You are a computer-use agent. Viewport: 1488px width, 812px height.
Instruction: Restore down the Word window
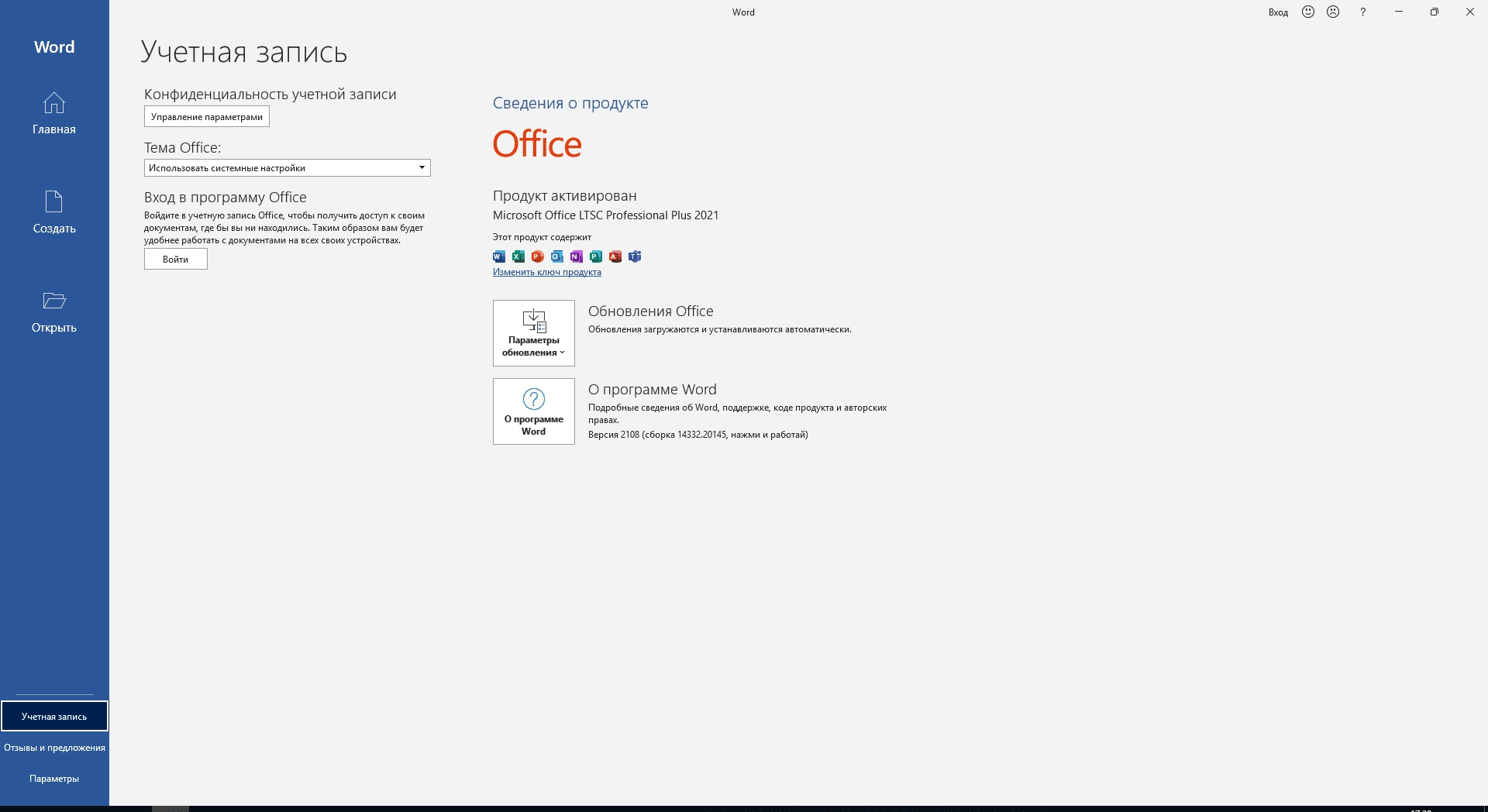pyautogui.click(x=1435, y=12)
